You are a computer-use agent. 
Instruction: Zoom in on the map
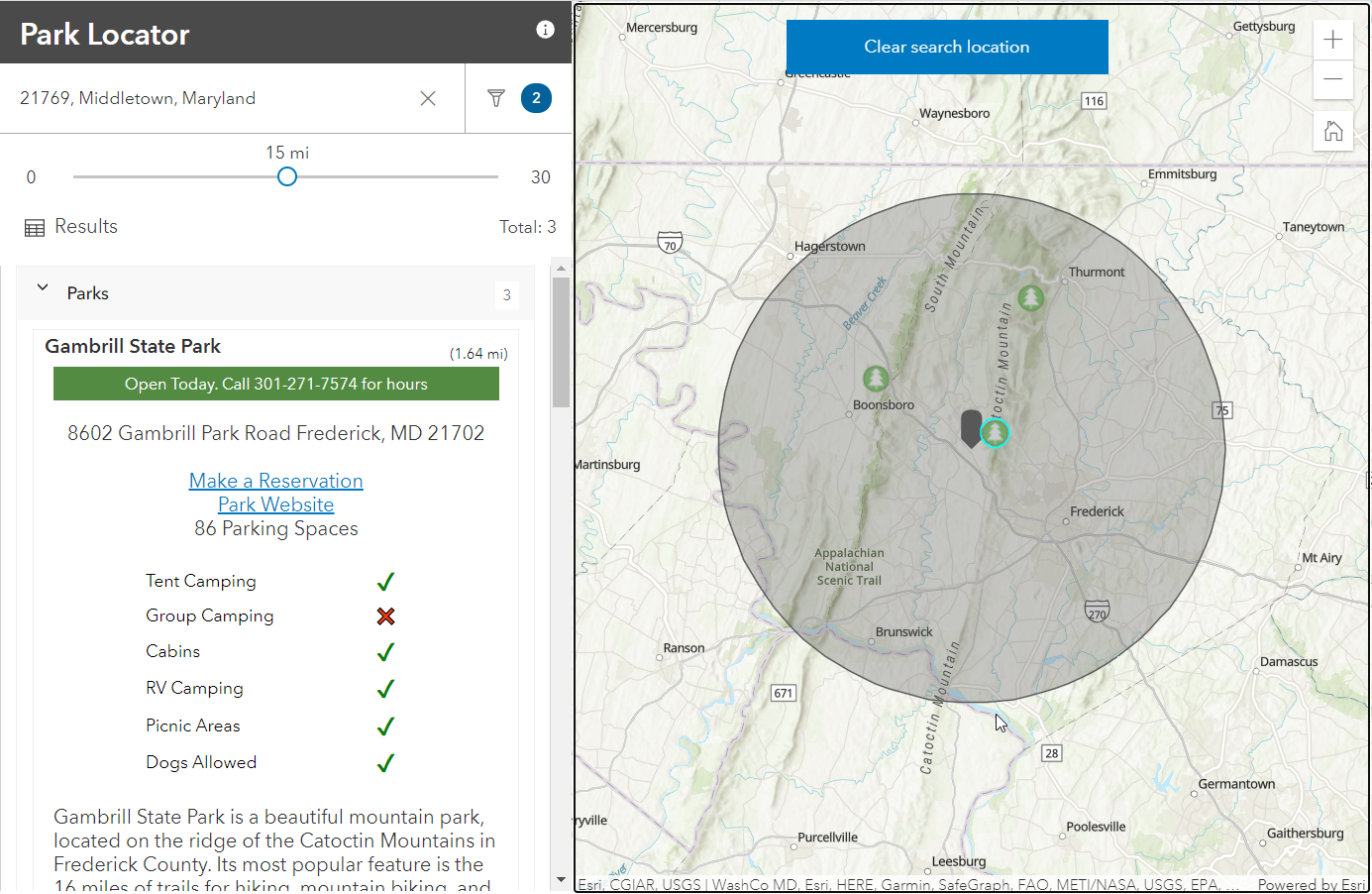click(1333, 41)
